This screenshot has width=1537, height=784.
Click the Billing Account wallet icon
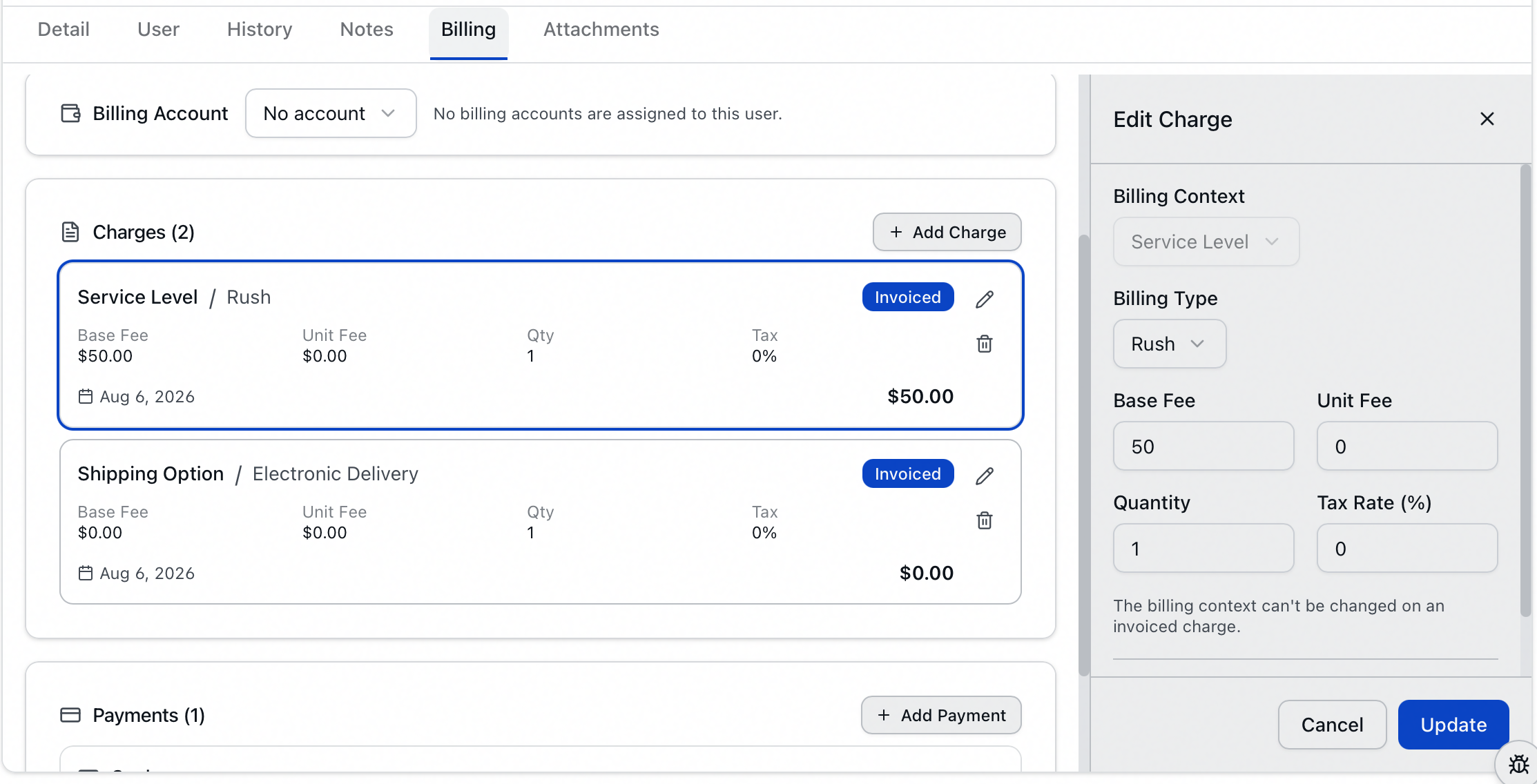(x=71, y=113)
